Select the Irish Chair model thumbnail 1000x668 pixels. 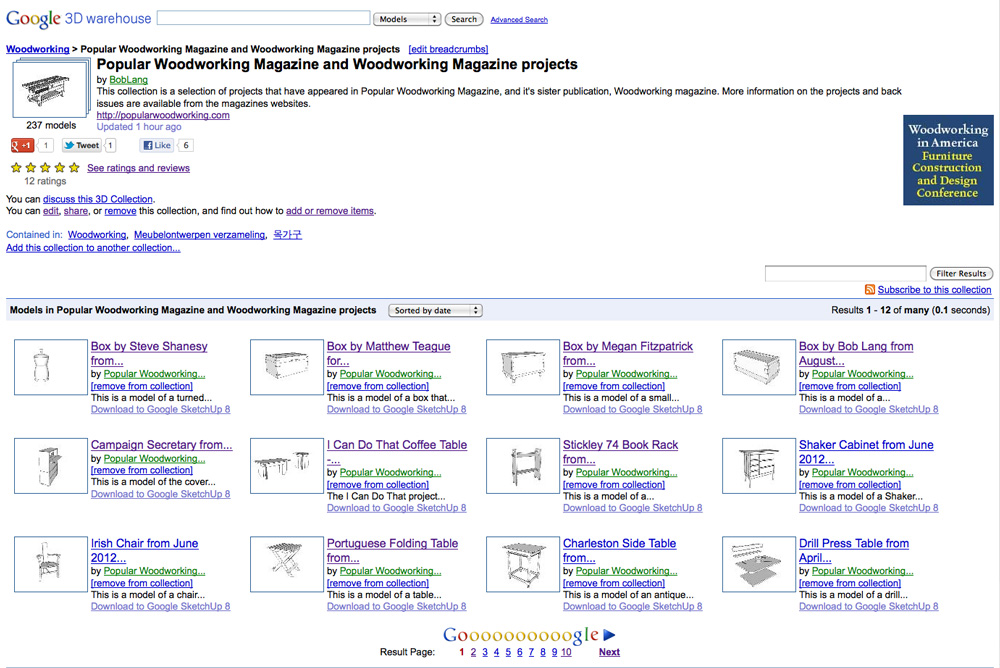pos(51,563)
